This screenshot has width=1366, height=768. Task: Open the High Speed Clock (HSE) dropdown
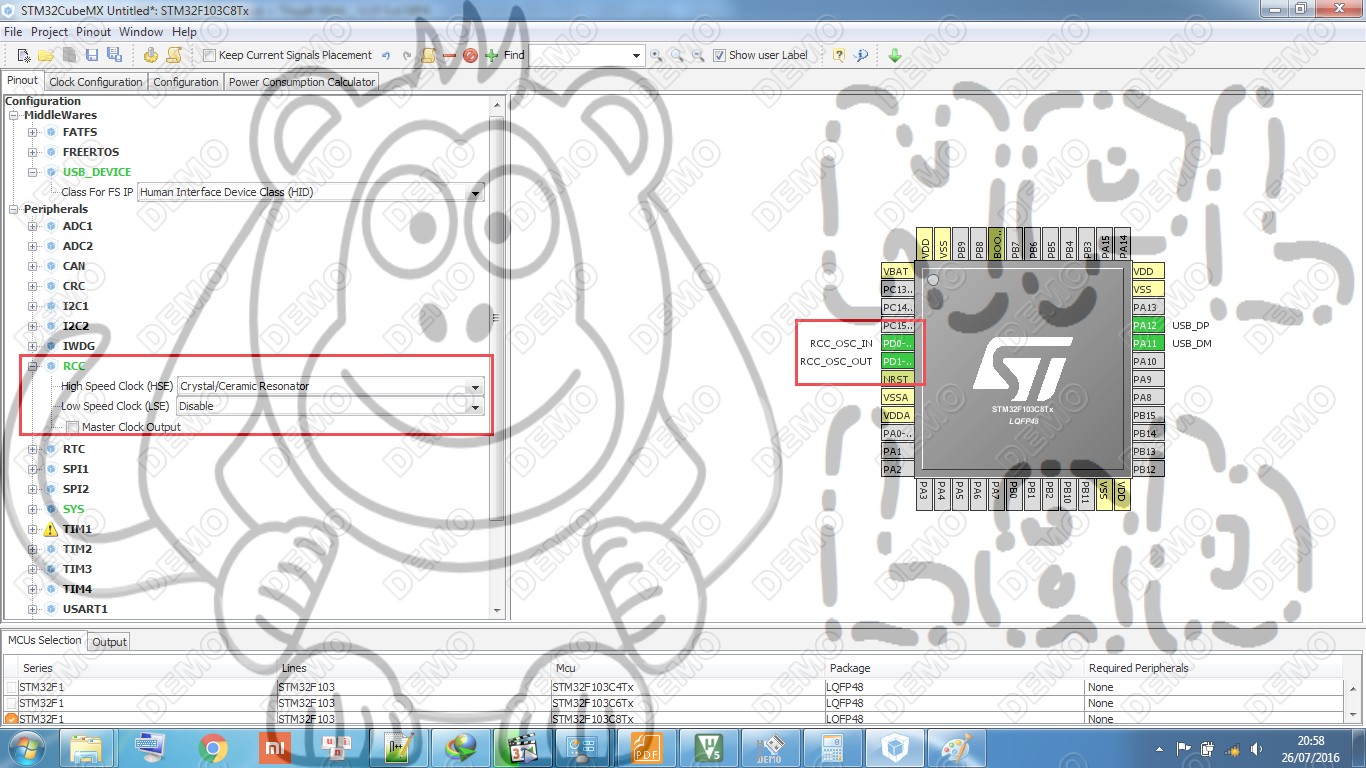point(475,386)
